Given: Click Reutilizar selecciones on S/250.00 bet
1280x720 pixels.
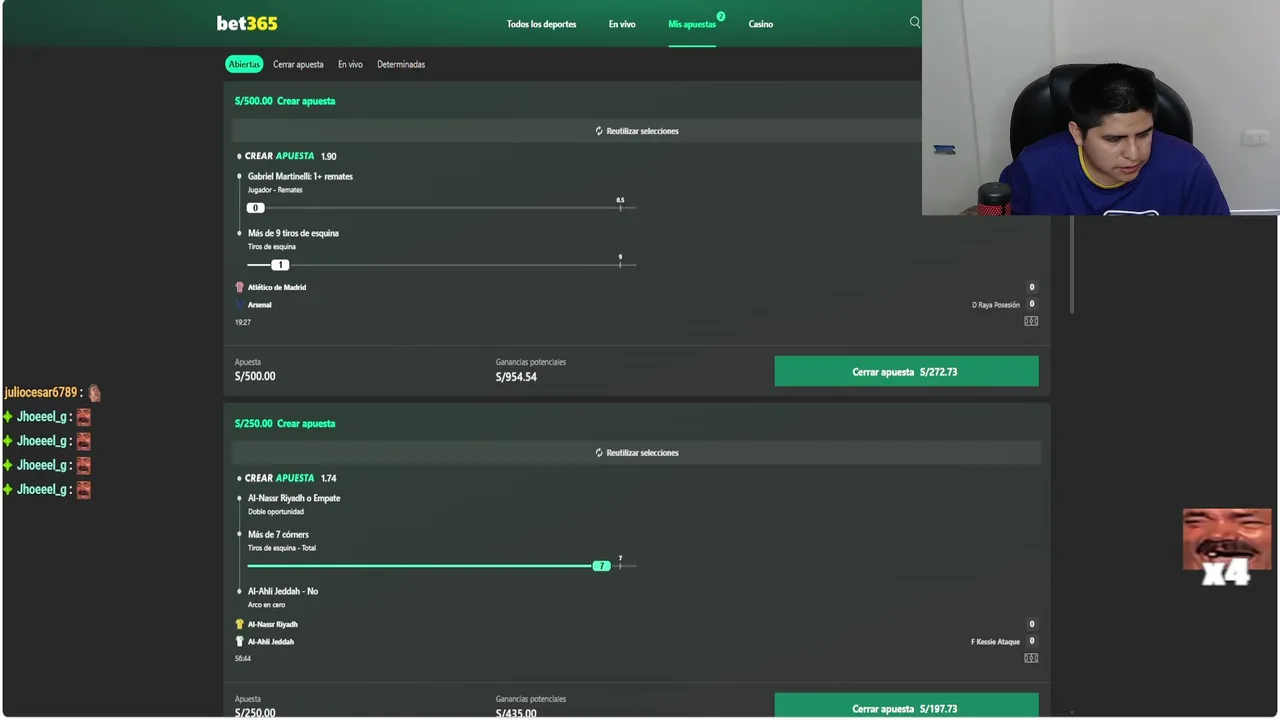Looking at the screenshot, I should 637,453.
